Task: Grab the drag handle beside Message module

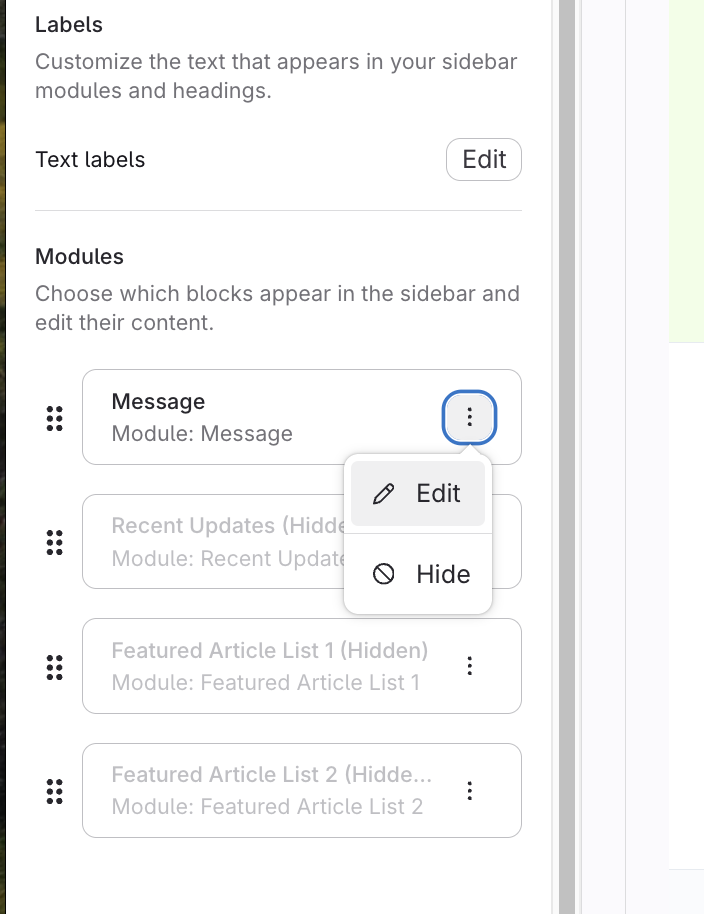Action: coord(55,418)
